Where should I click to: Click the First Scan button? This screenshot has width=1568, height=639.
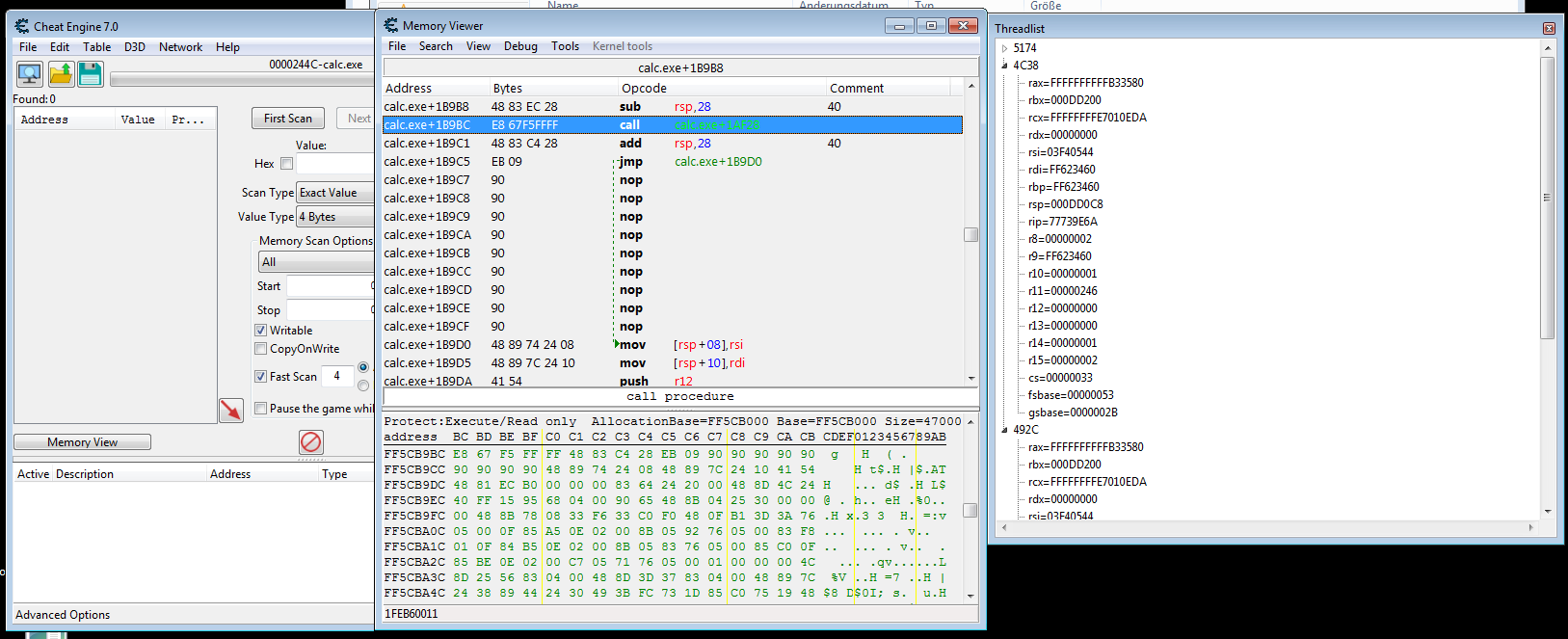pos(288,119)
